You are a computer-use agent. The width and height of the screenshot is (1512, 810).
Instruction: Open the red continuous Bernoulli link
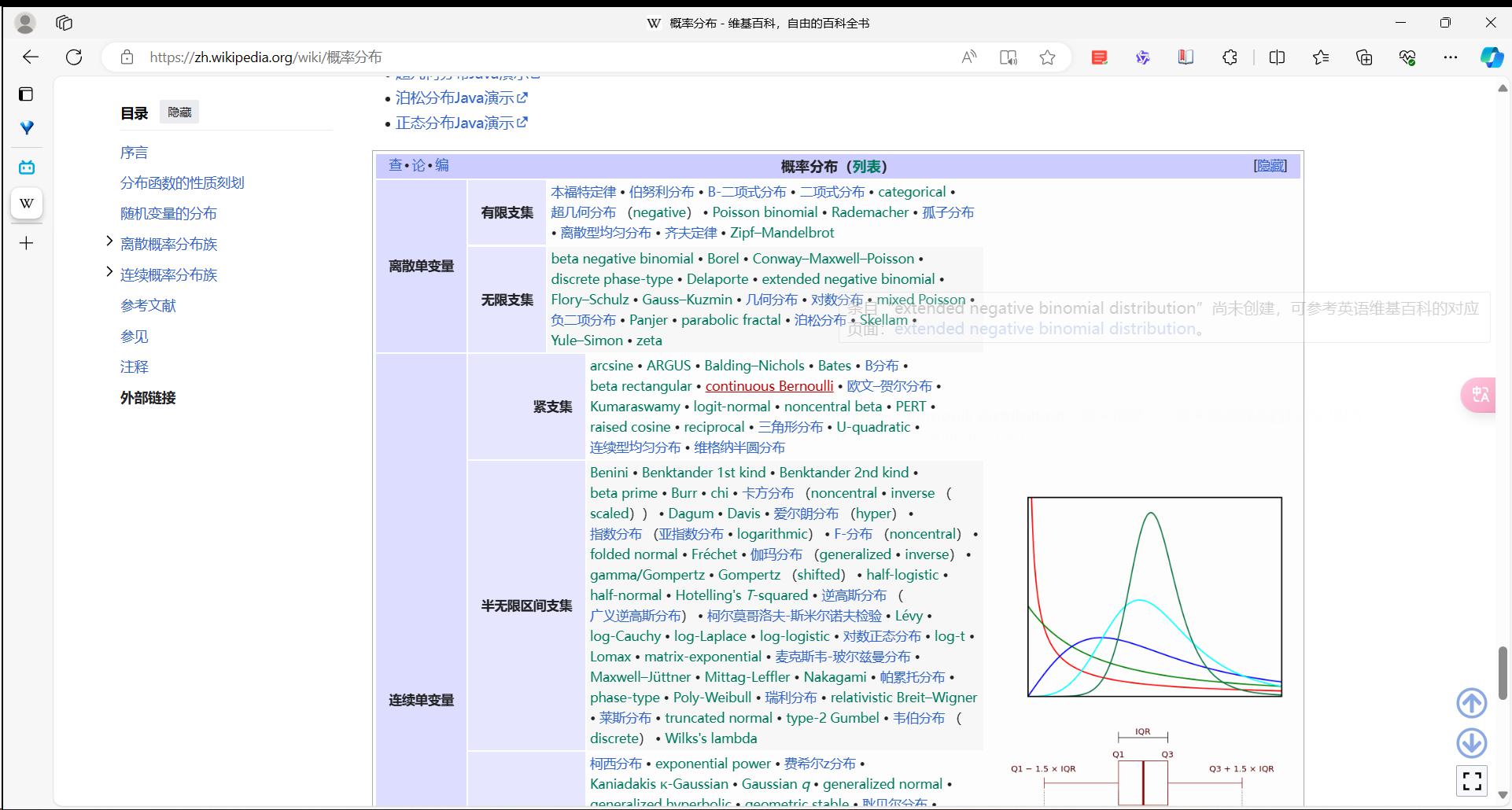coord(769,386)
